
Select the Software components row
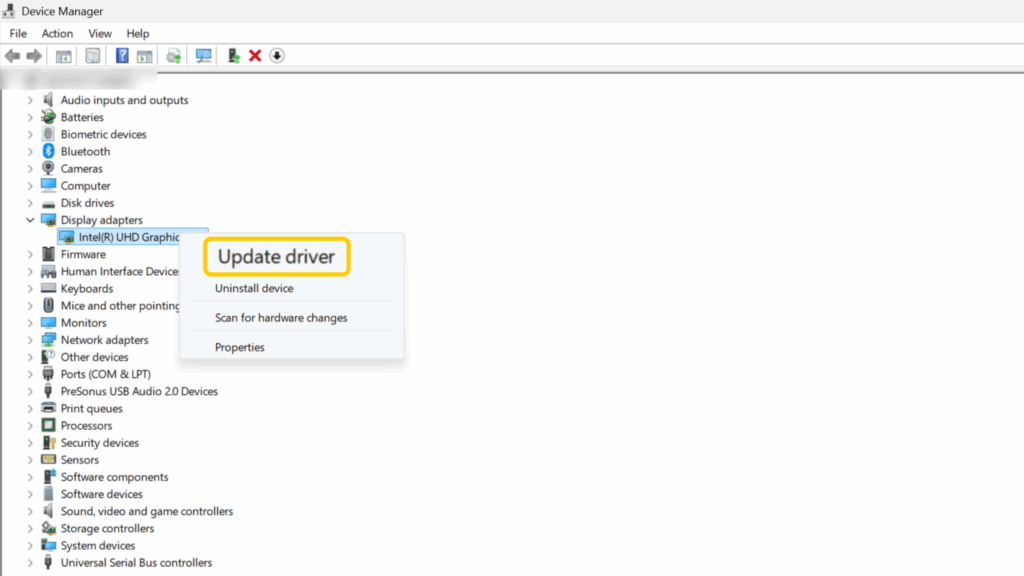tap(114, 477)
